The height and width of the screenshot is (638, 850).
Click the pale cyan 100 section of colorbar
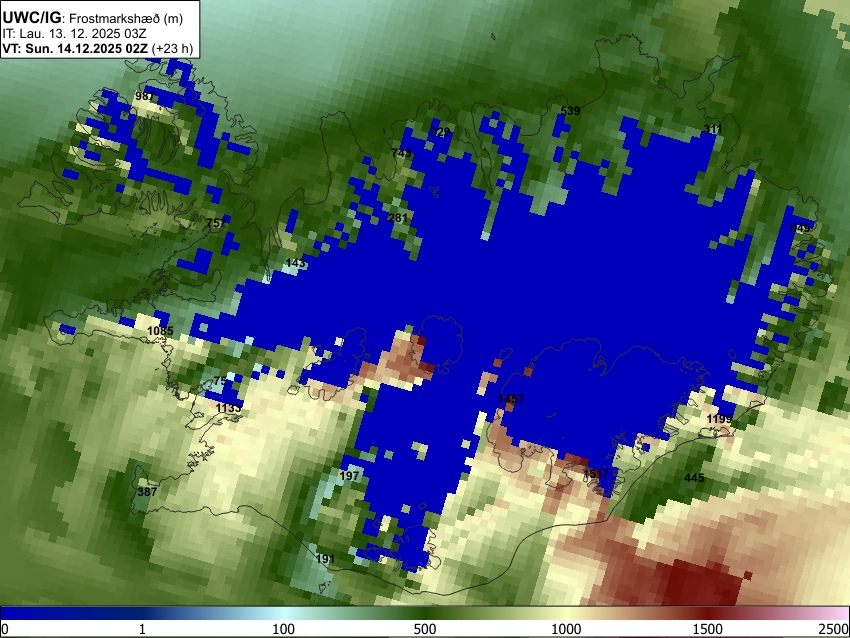[283, 613]
